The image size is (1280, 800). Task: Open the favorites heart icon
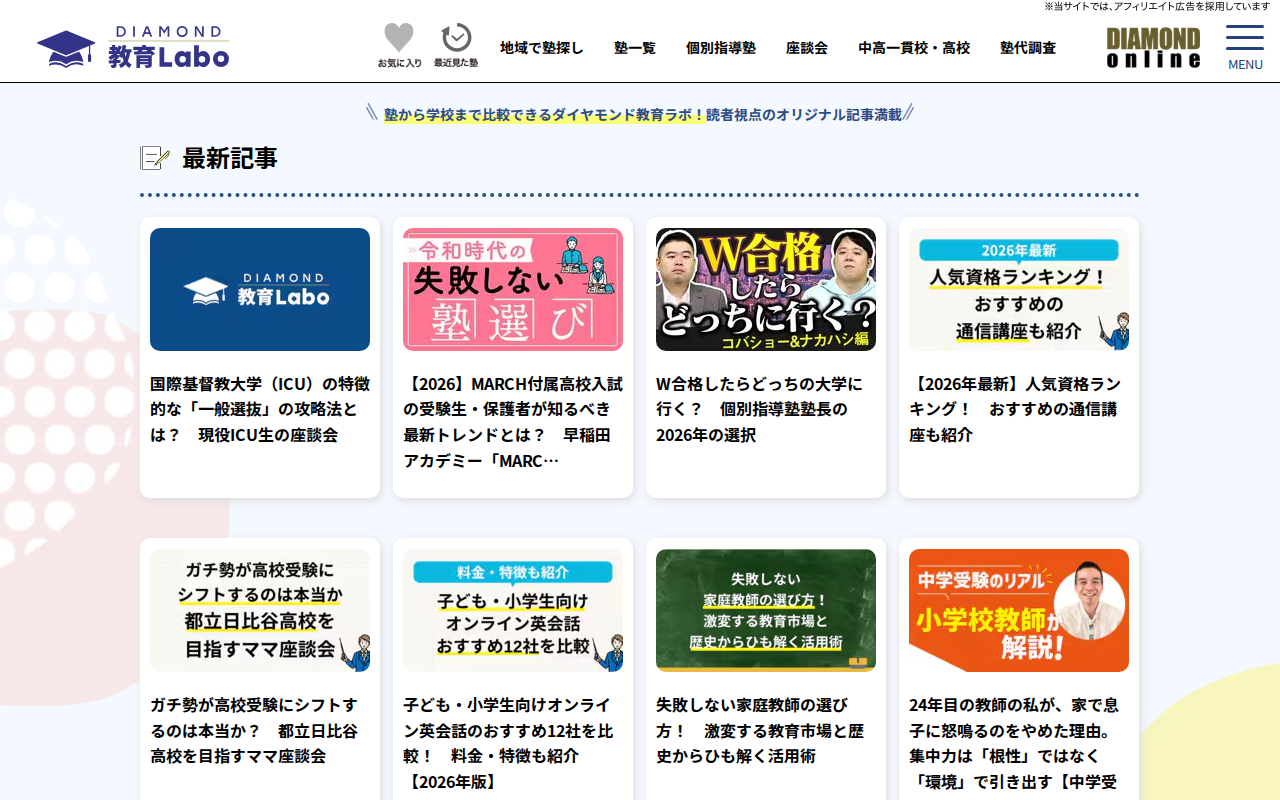tap(399, 46)
